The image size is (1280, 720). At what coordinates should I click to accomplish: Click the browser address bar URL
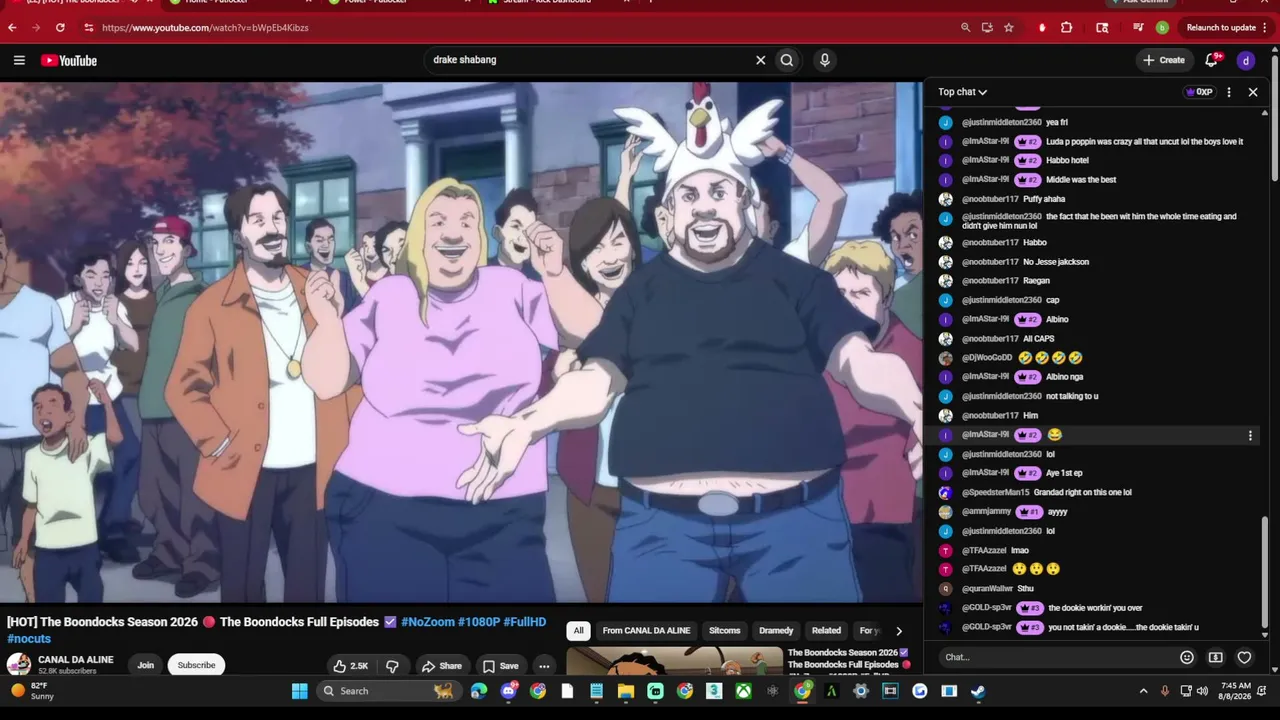[205, 28]
